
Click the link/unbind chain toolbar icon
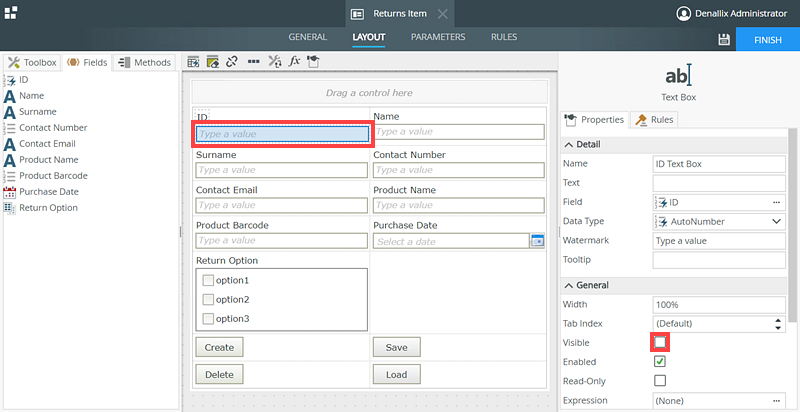click(x=232, y=61)
